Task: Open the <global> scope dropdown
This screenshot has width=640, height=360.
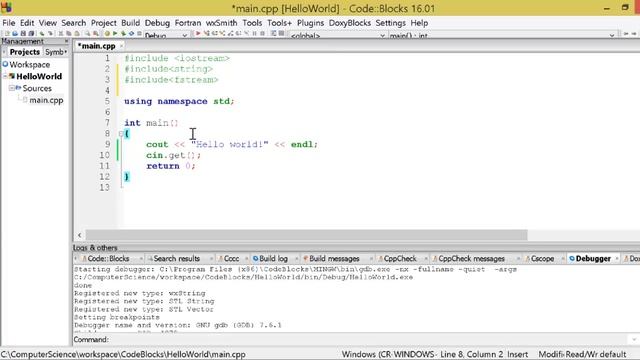Action: [382, 36]
